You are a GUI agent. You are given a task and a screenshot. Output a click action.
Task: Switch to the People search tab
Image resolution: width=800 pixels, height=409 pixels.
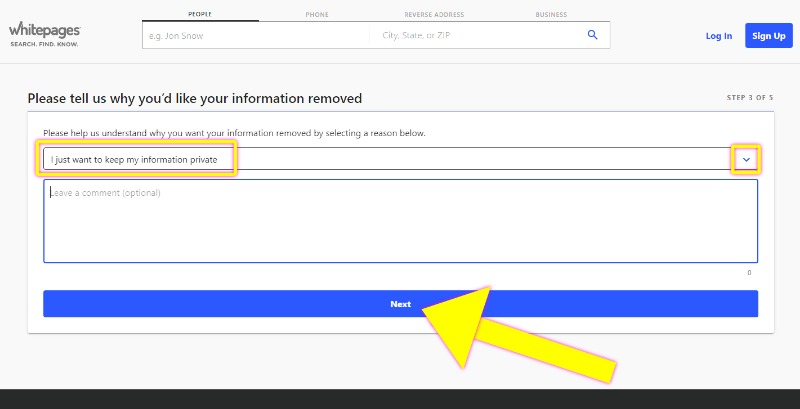click(200, 14)
